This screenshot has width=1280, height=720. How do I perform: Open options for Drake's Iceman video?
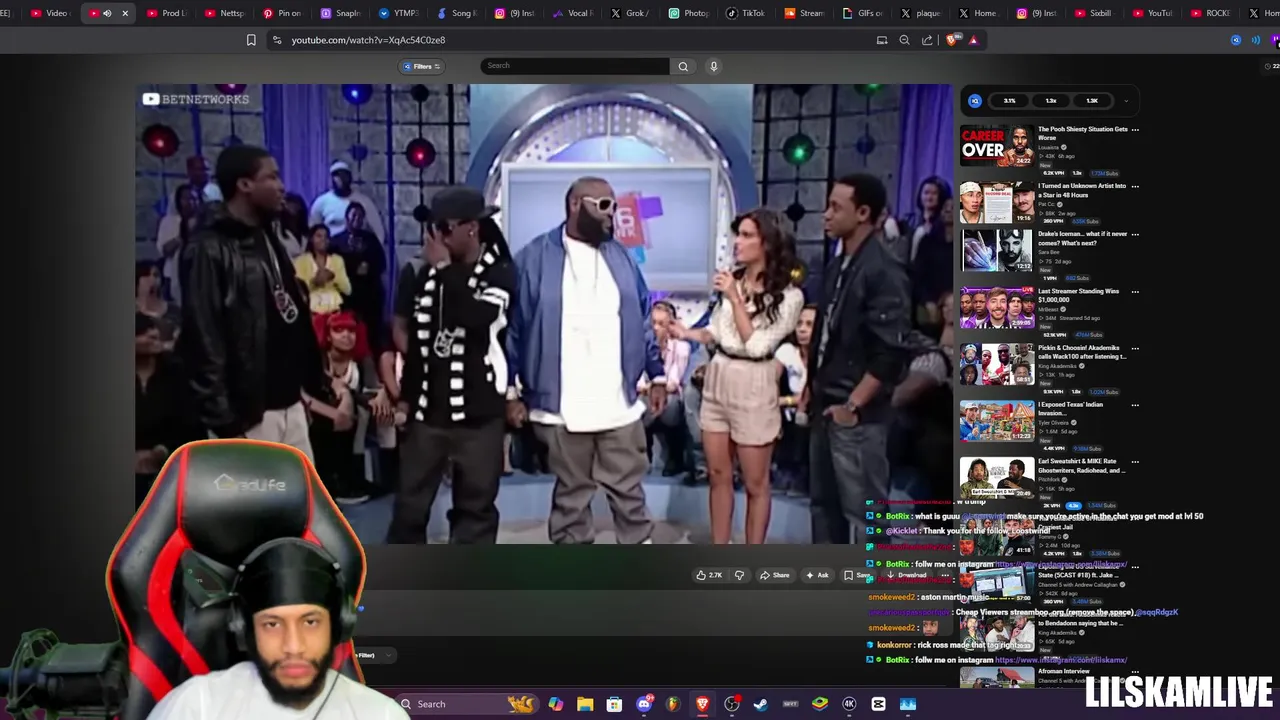tap(1135, 234)
